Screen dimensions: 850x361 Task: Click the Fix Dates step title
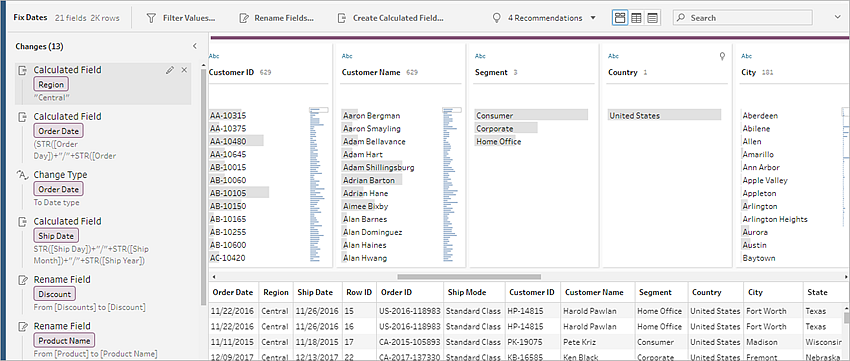point(31,18)
